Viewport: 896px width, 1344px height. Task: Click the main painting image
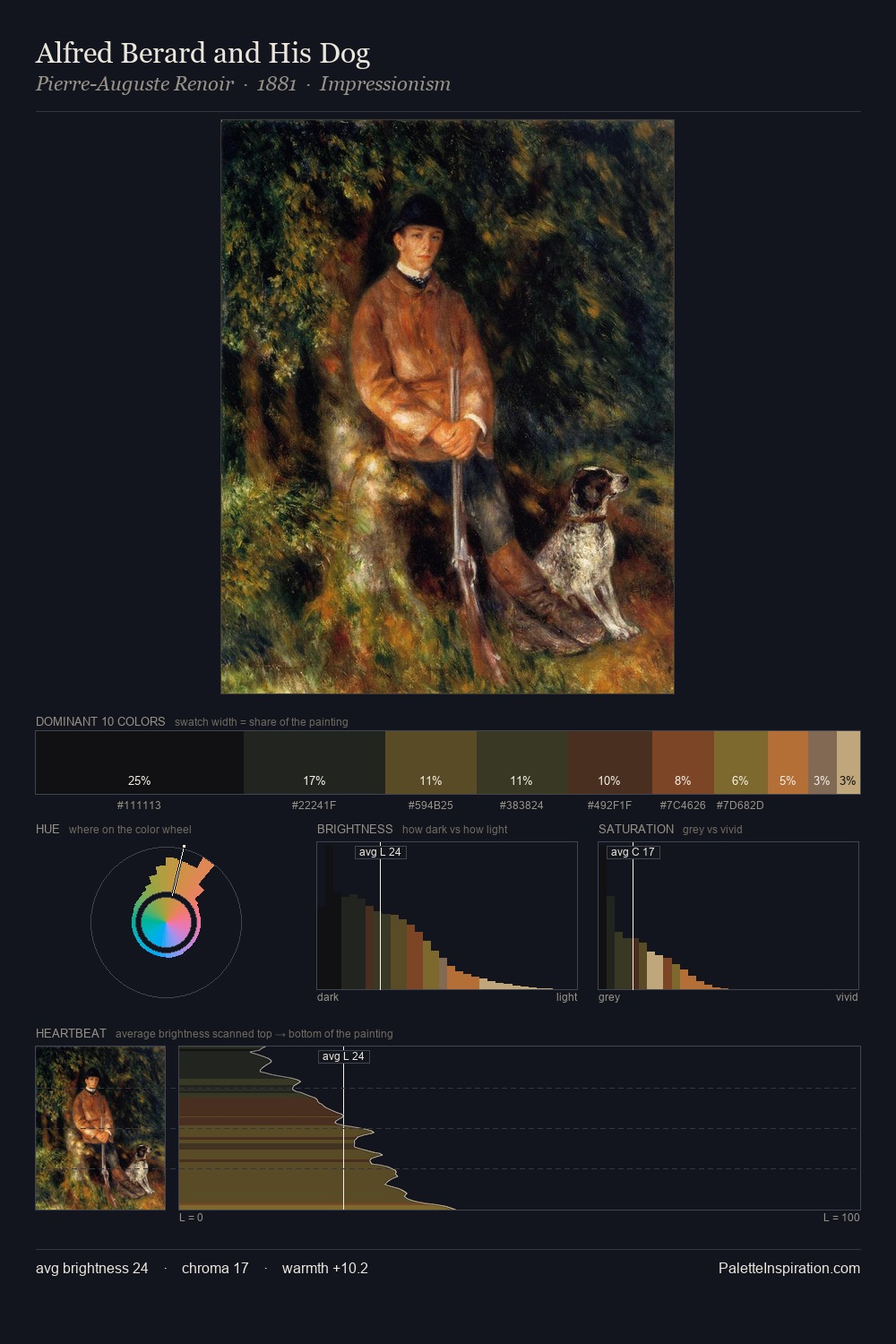(447, 407)
